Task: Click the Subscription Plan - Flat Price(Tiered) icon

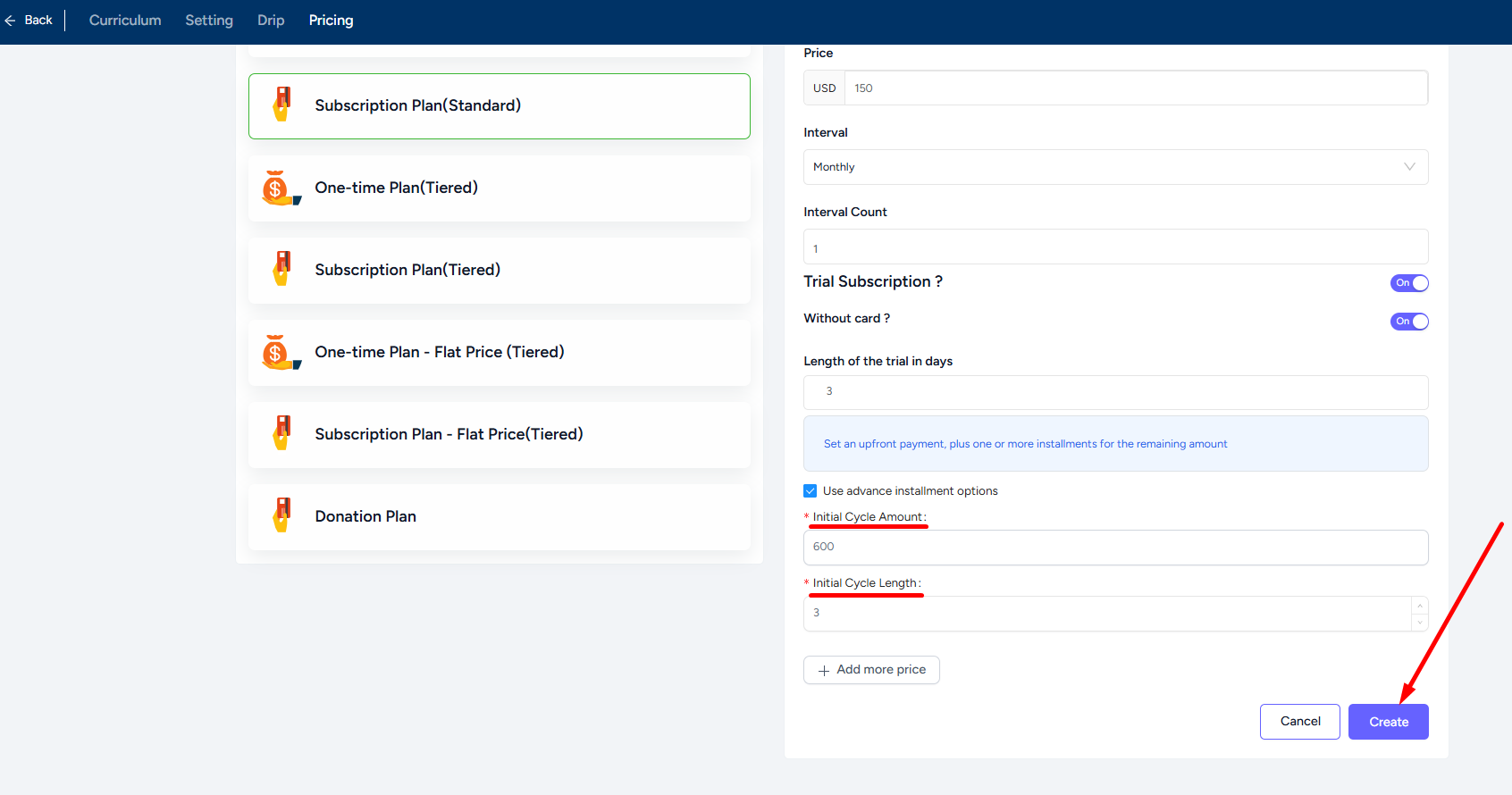Action: point(281,433)
